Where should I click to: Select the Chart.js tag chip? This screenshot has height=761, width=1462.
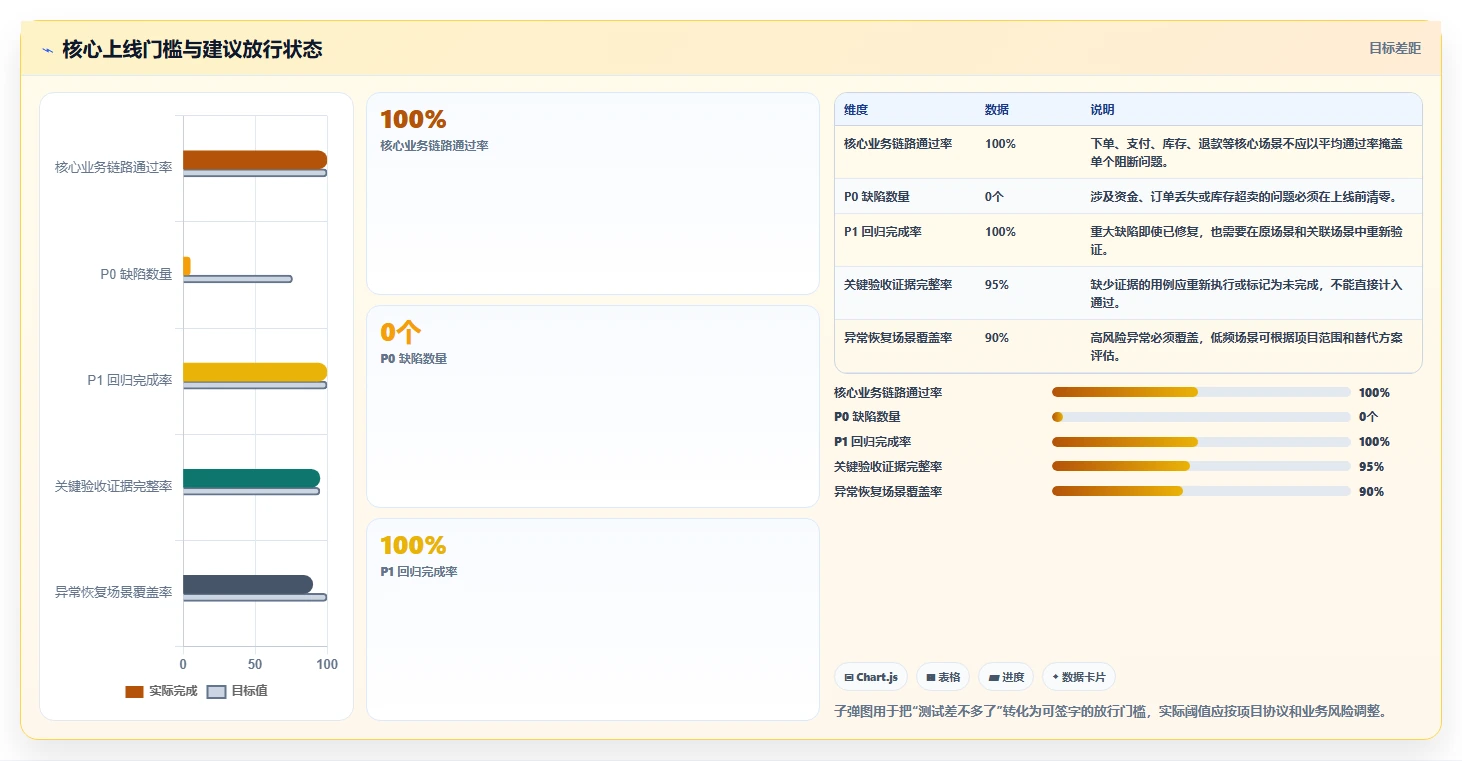coord(871,677)
